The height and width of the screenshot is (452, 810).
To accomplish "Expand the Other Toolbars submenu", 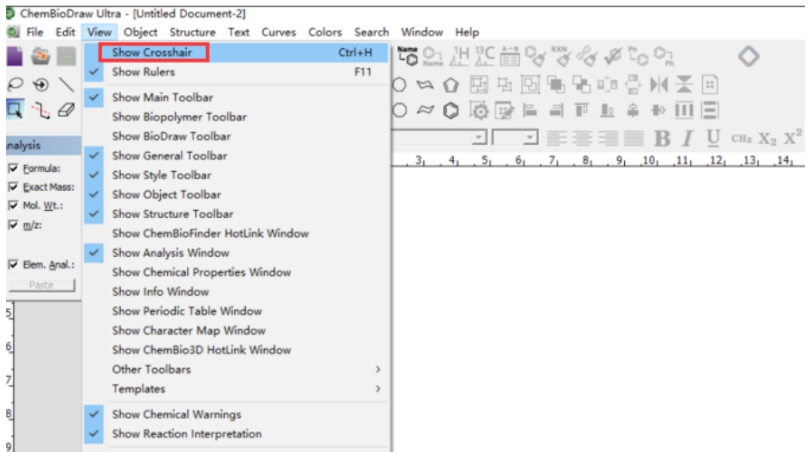I will click(236, 369).
